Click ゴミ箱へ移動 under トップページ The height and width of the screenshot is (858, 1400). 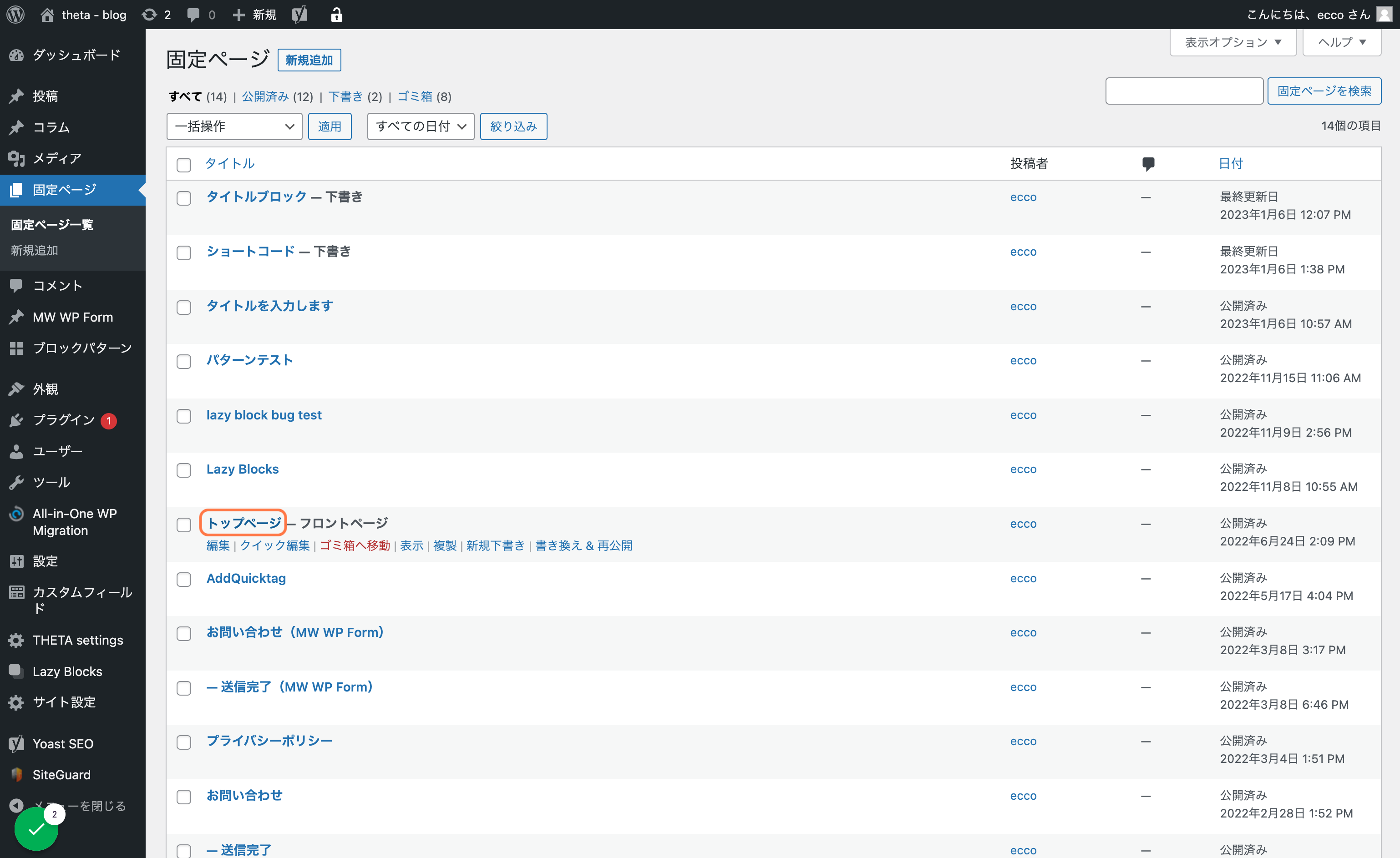(x=355, y=546)
